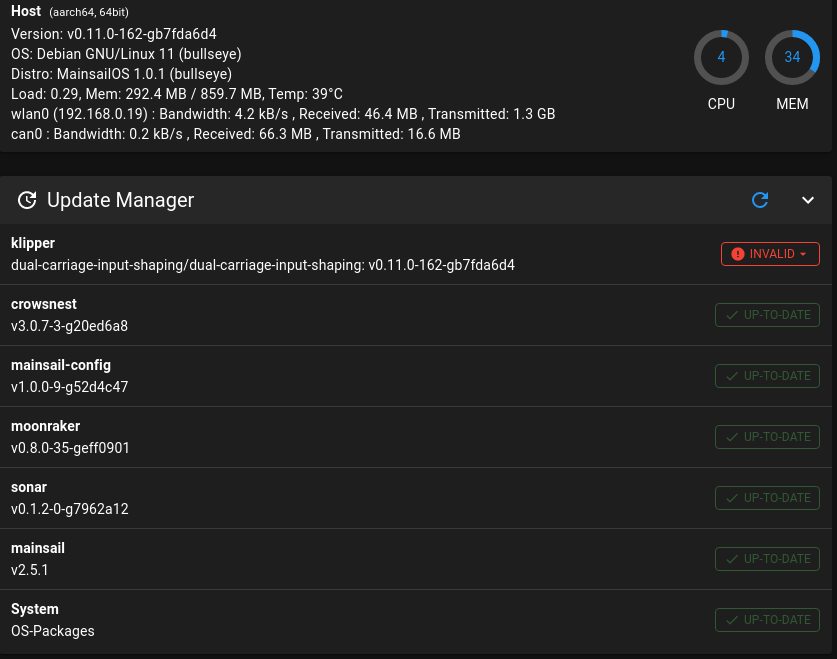
Task: Click the wlan0 bandwidth information line
Action: [283, 114]
